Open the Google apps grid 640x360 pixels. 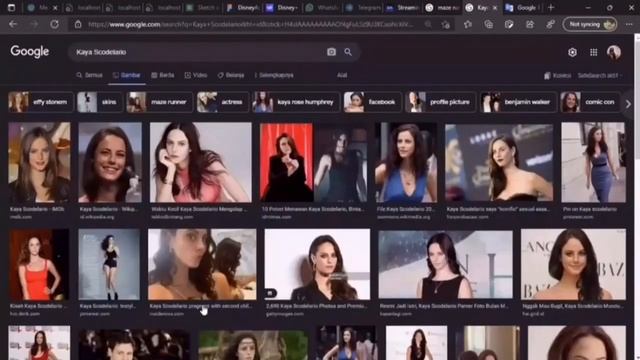click(x=593, y=52)
